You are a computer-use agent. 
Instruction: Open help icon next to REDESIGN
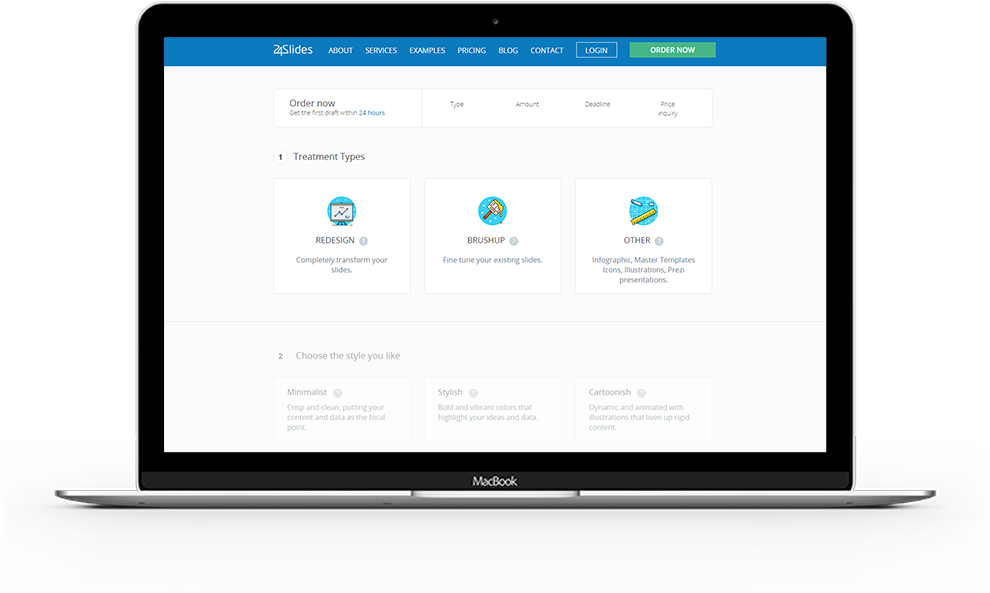(363, 241)
